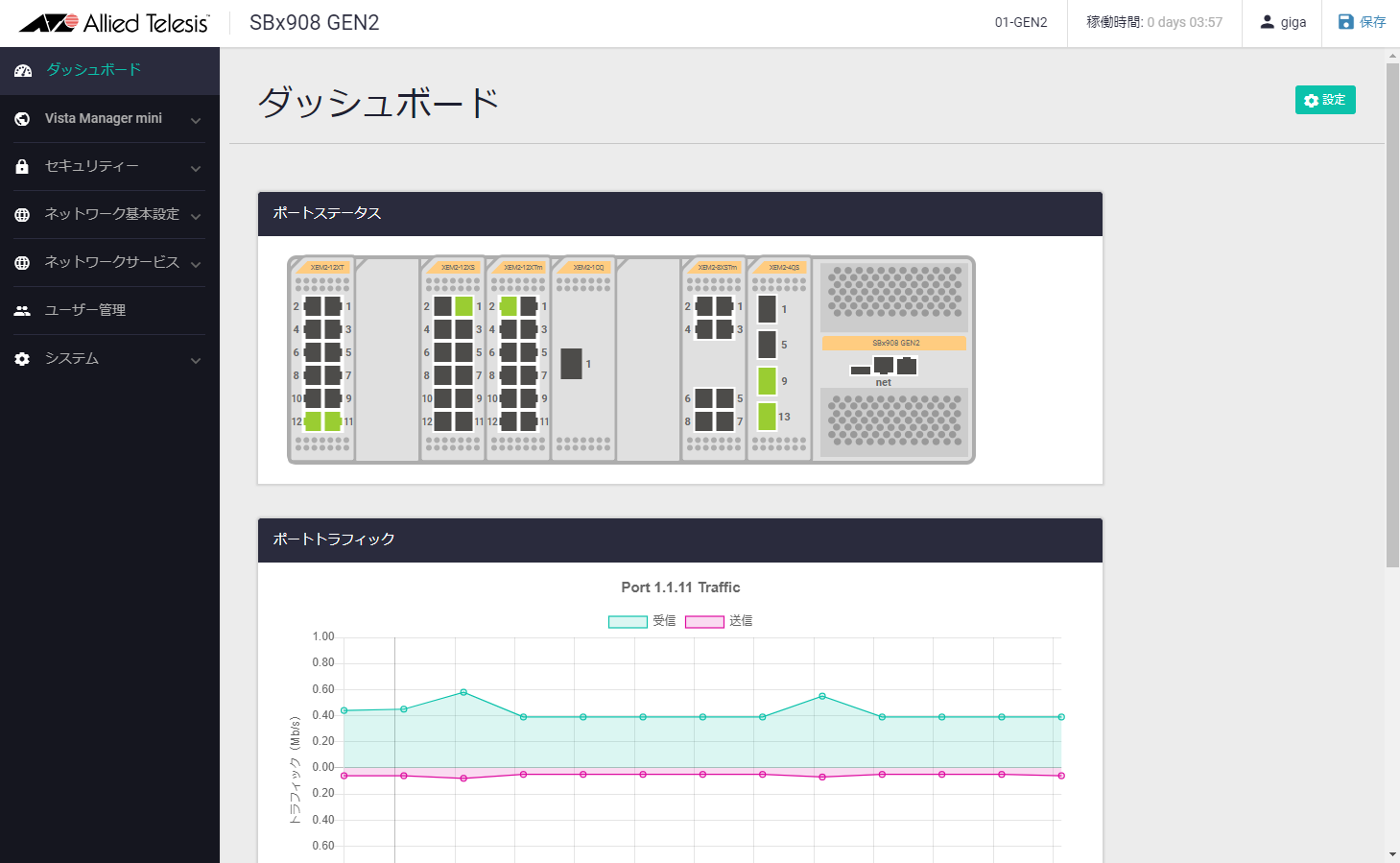Select port 5 on XEM2-4QS module

click(x=767, y=345)
